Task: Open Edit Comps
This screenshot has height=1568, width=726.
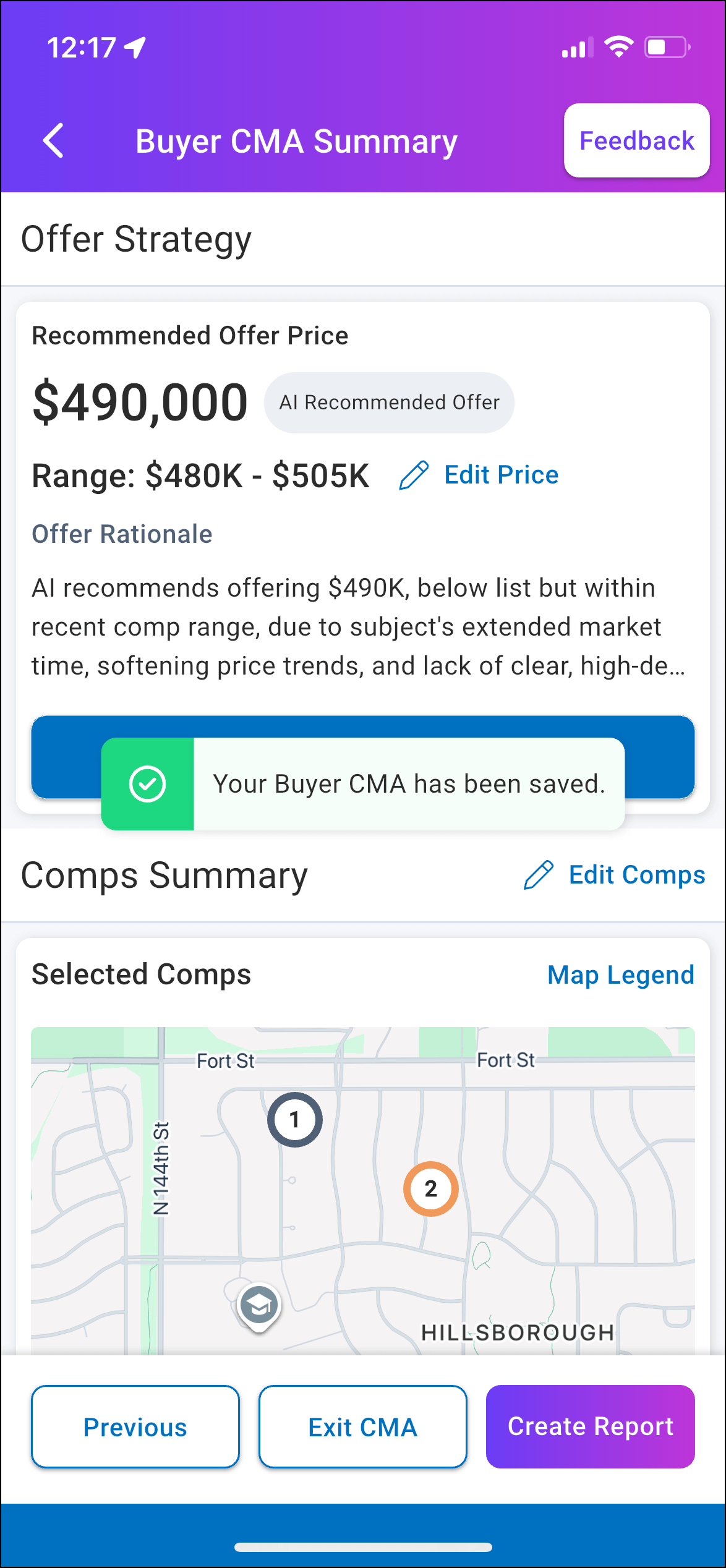Action: [x=636, y=875]
